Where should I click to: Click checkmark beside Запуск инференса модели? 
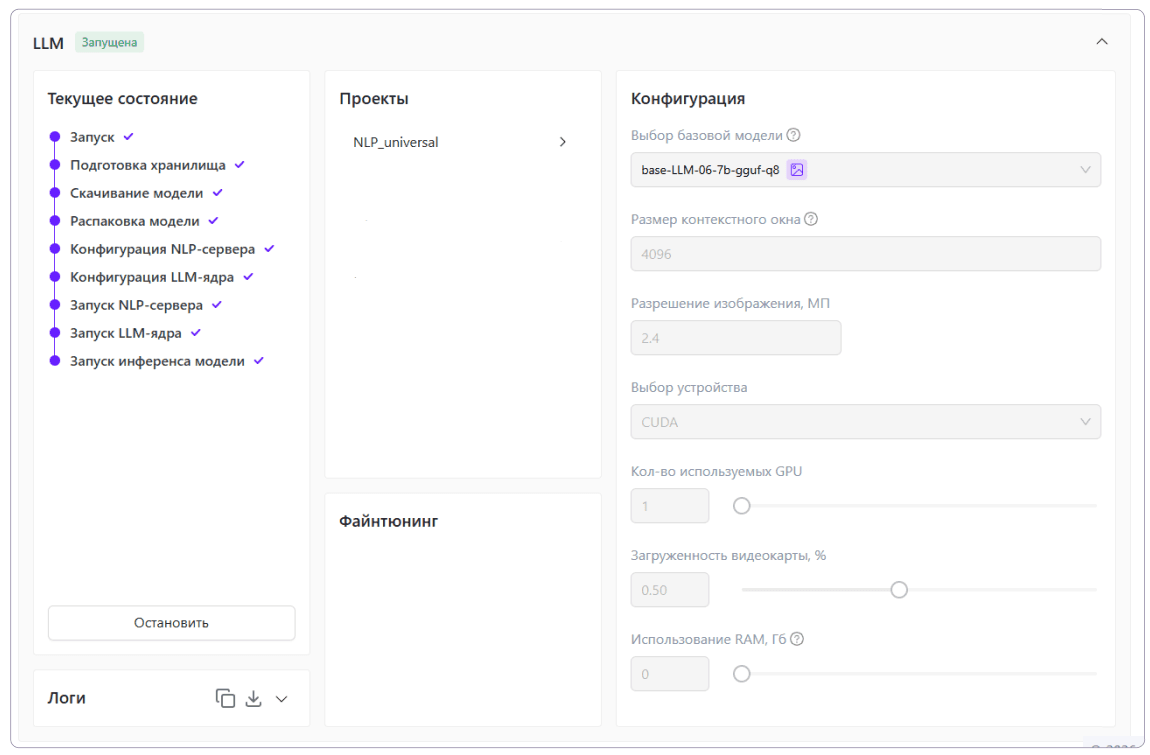point(258,361)
